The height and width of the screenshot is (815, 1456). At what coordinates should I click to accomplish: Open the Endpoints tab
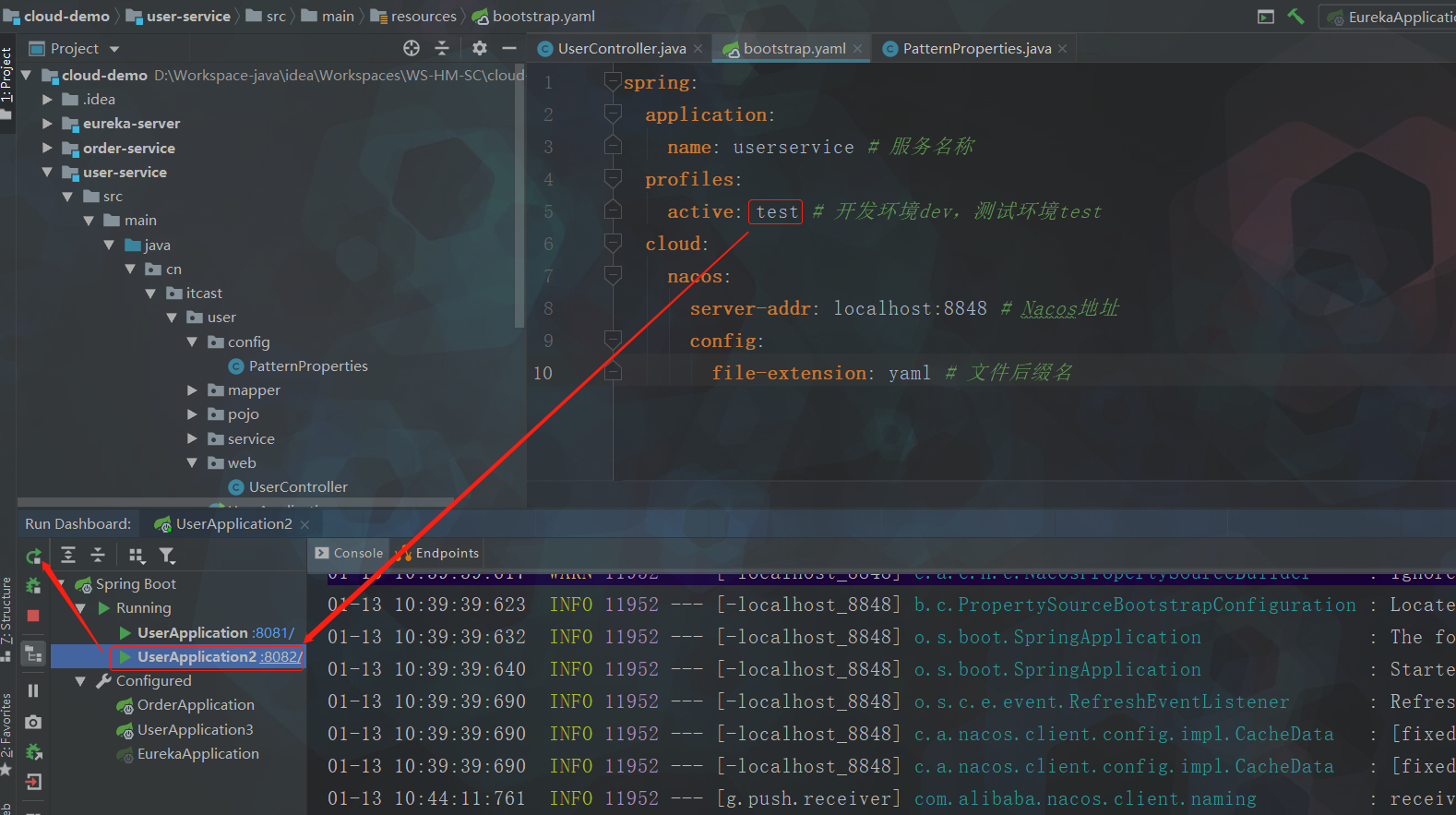pyautogui.click(x=437, y=553)
